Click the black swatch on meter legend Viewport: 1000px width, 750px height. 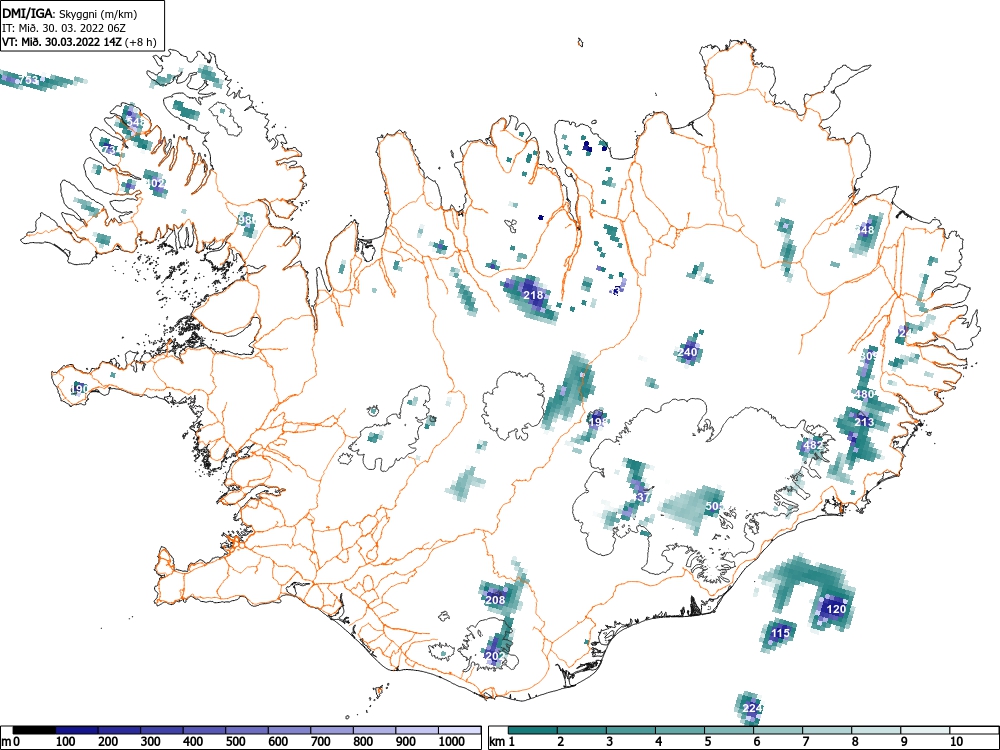pyautogui.click(x=34, y=730)
